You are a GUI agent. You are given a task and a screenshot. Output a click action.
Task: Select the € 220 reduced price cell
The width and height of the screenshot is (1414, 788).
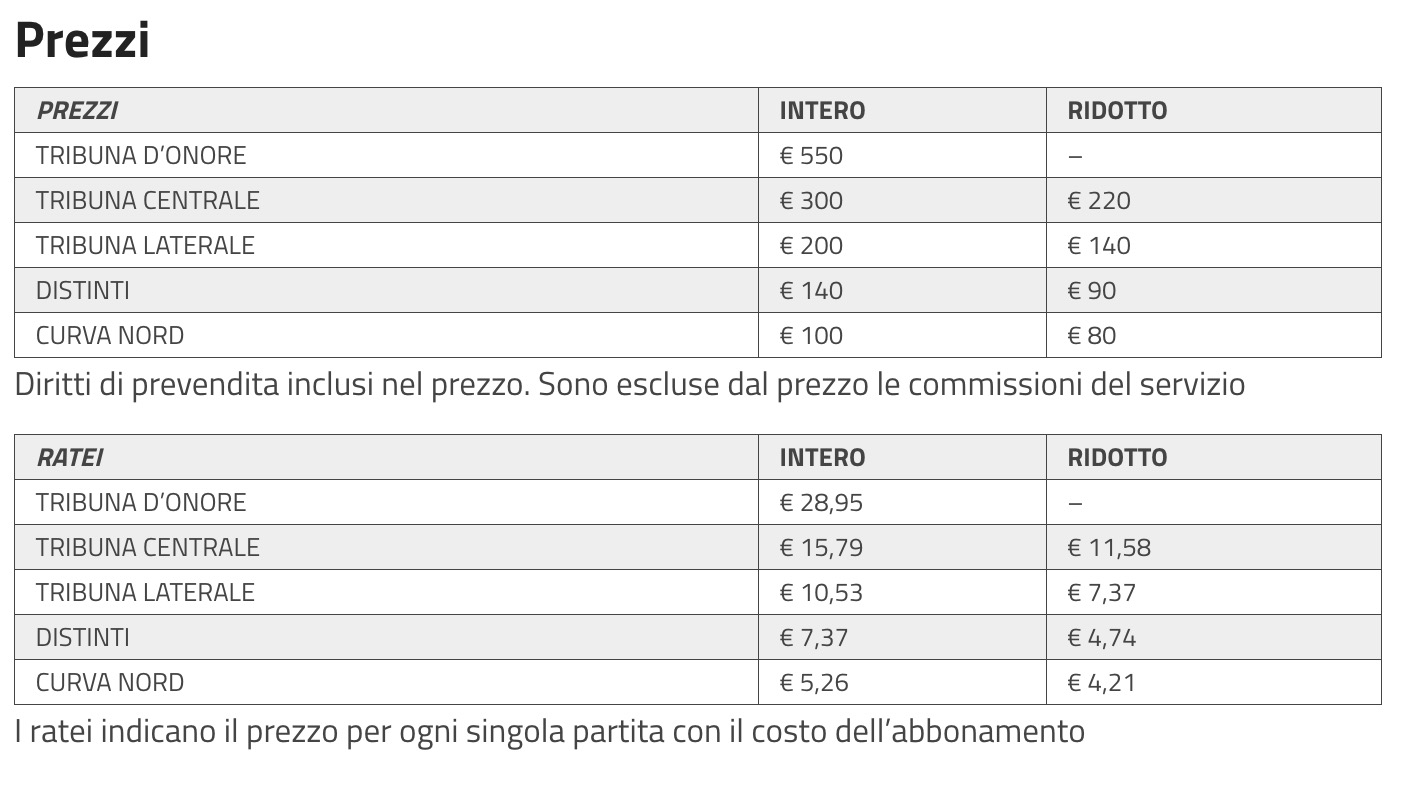click(x=1099, y=200)
